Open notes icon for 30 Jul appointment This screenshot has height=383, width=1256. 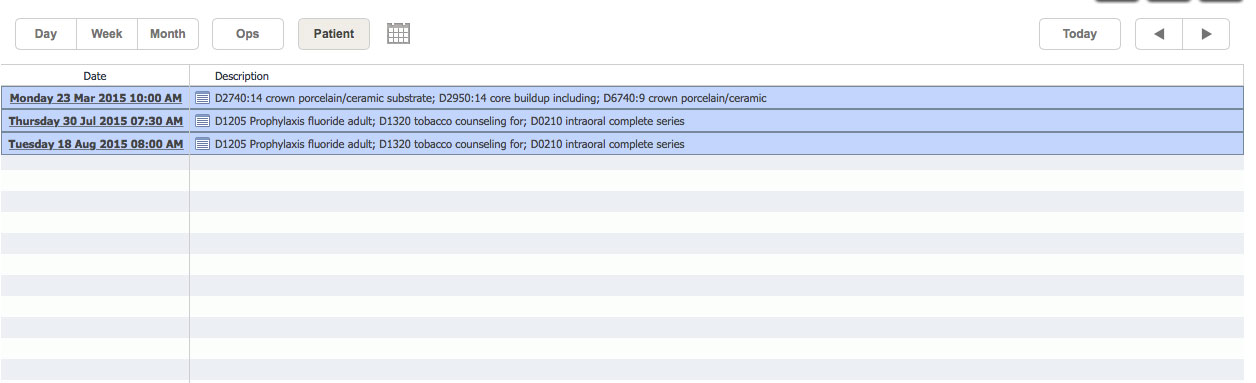point(202,121)
